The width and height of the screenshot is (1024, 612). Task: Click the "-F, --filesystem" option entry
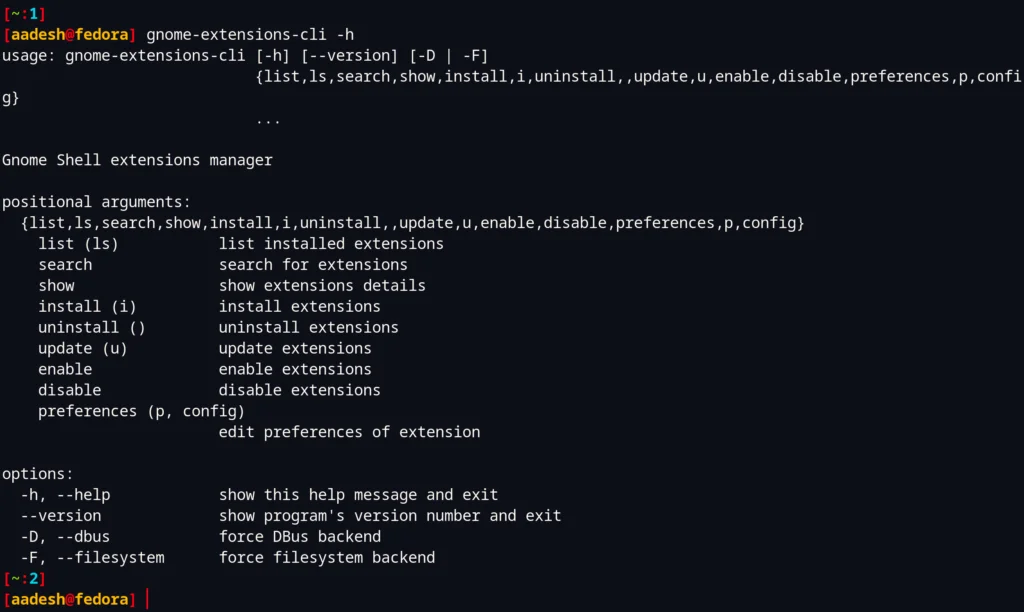(92, 557)
